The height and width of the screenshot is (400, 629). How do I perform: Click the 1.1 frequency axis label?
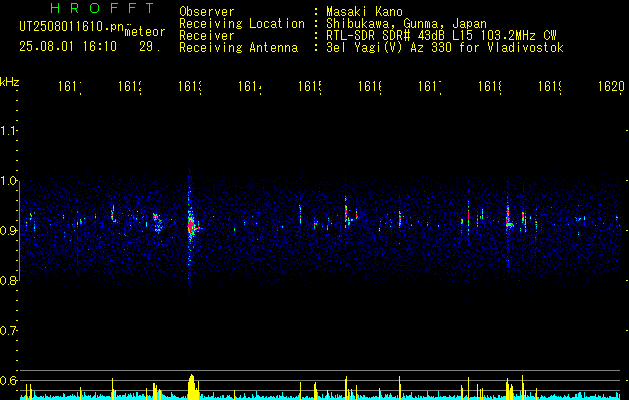tap(8, 131)
